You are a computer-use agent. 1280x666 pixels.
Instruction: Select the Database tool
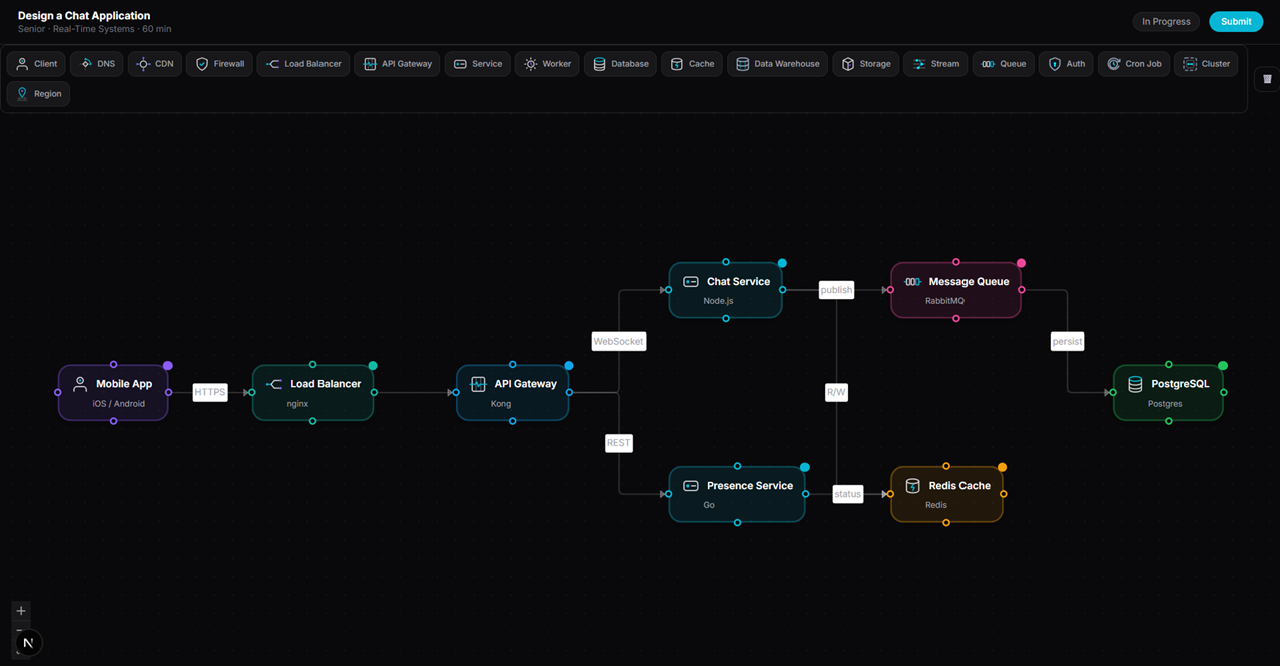[x=620, y=63]
